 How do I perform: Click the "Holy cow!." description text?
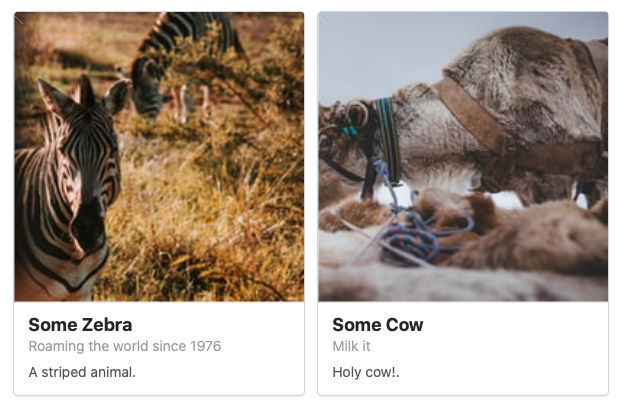click(x=366, y=372)
